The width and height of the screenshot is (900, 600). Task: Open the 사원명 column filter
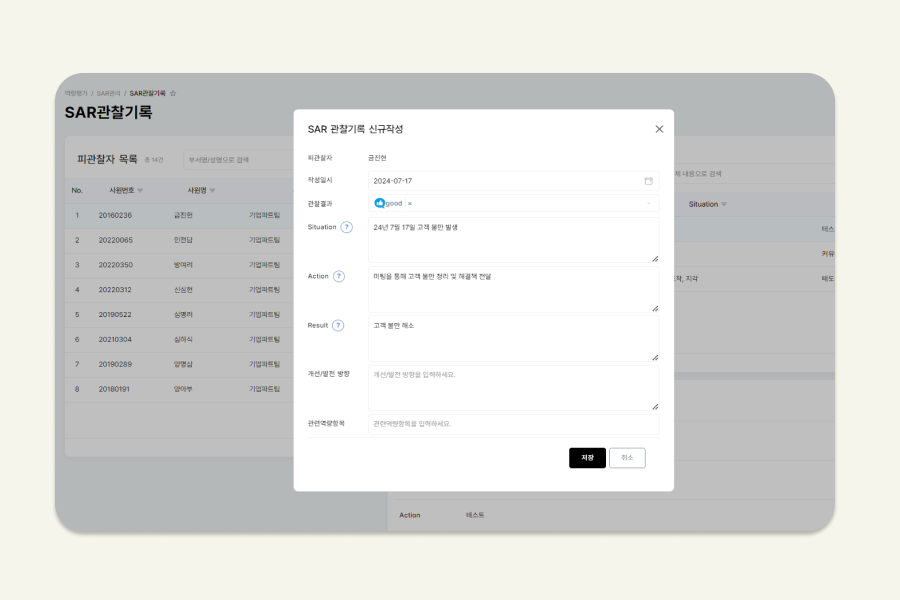pyautogui.click(x=211, y=190)
